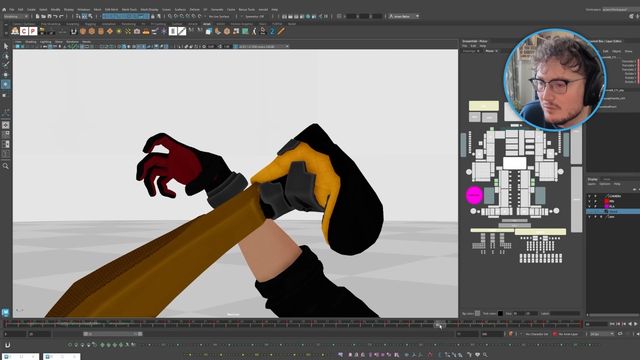
Task: Click the Undo arrow icon
Action: (x=56, y=16)
